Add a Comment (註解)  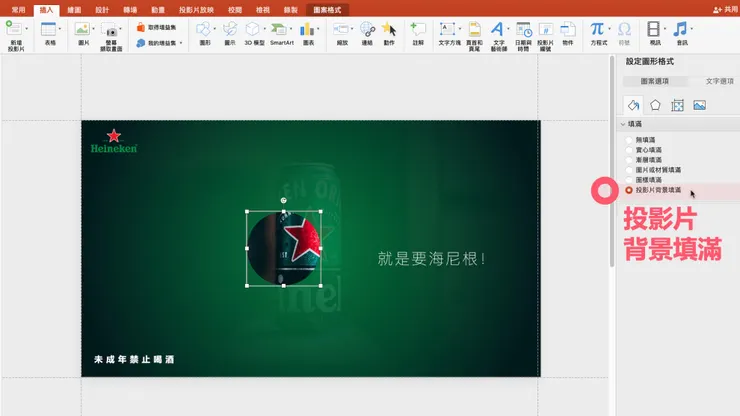click(x=418, y=34)
